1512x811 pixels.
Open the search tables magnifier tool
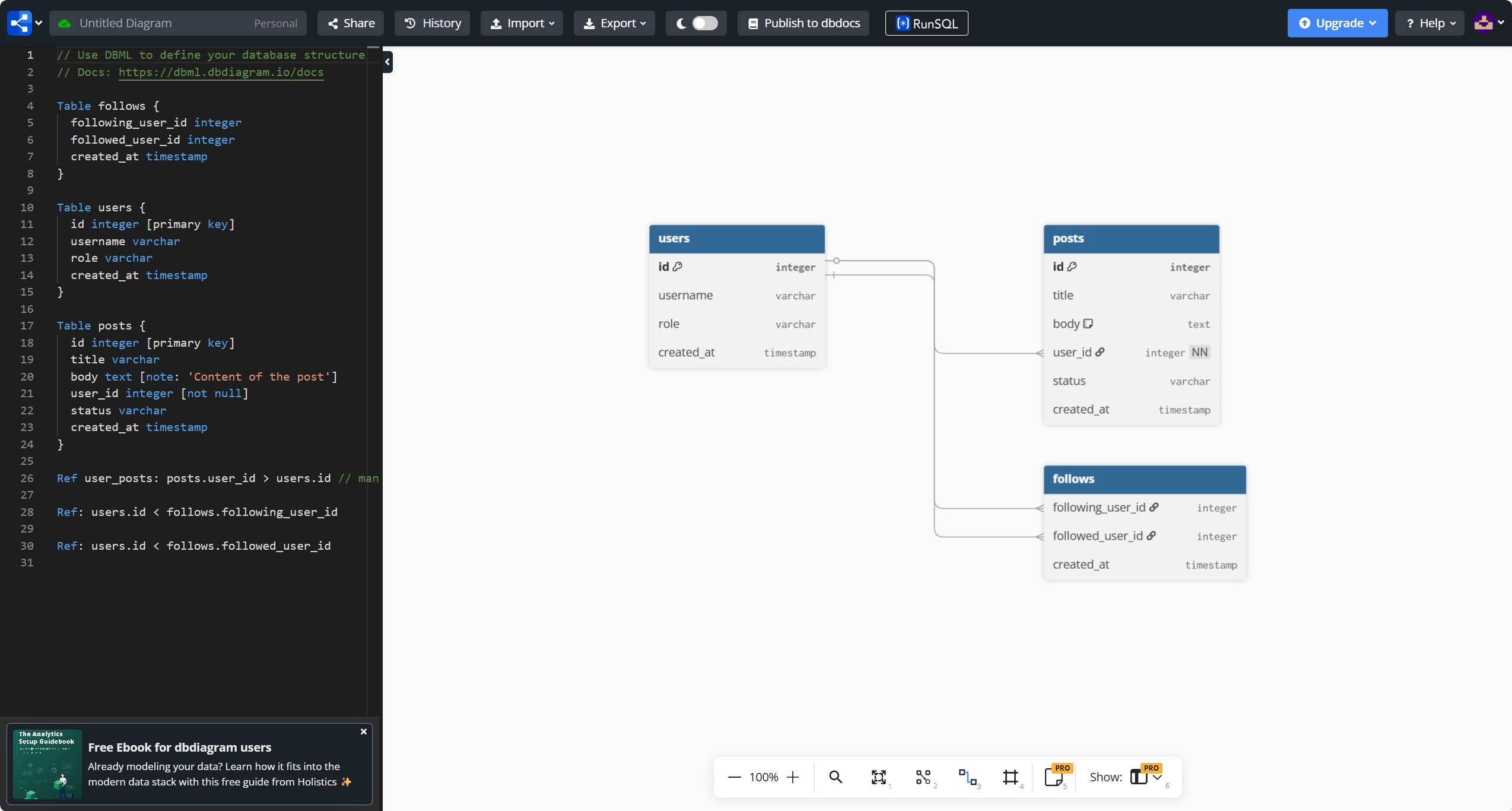836,777
